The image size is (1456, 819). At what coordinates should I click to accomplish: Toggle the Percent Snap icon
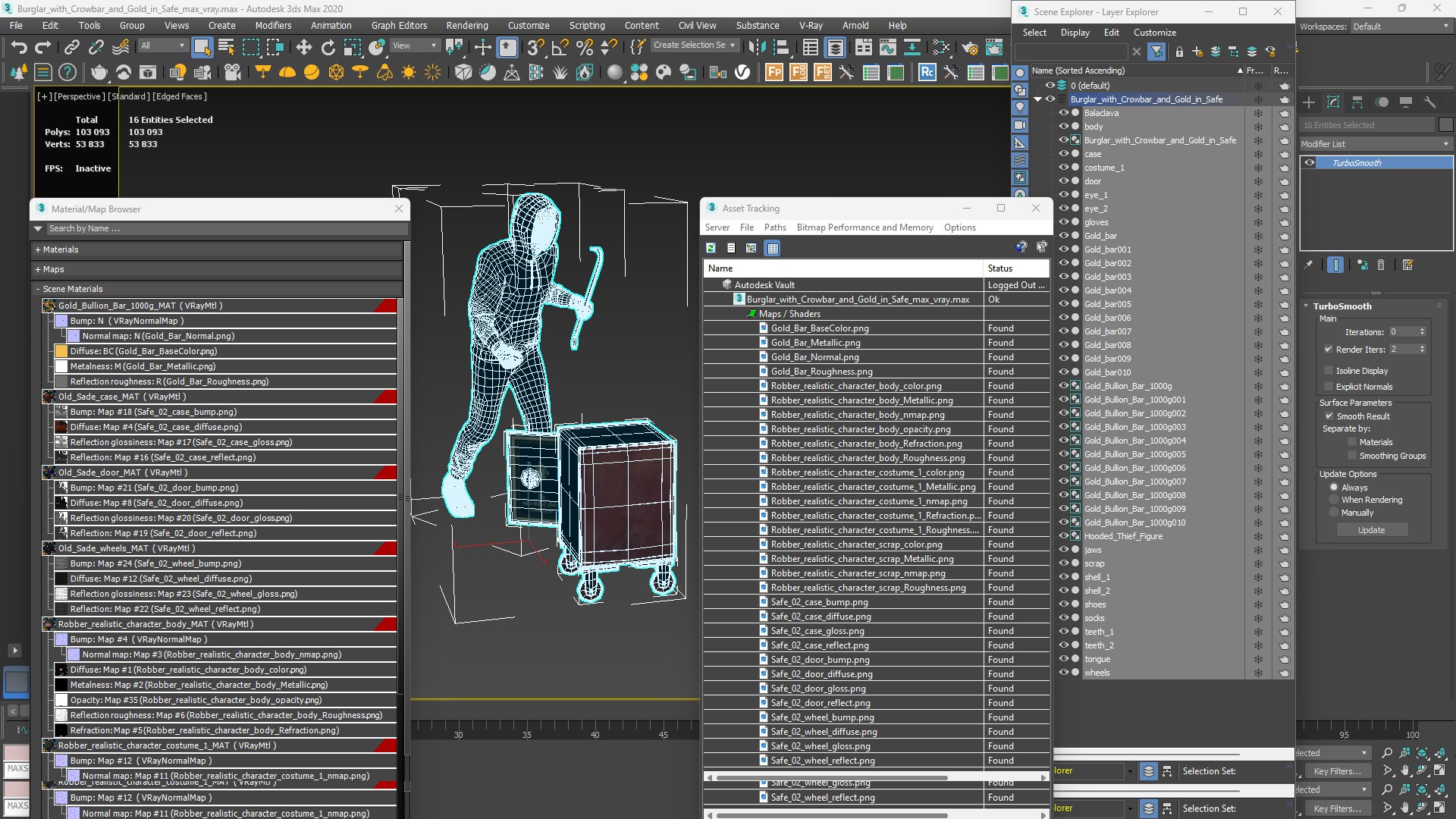[585, 48]
